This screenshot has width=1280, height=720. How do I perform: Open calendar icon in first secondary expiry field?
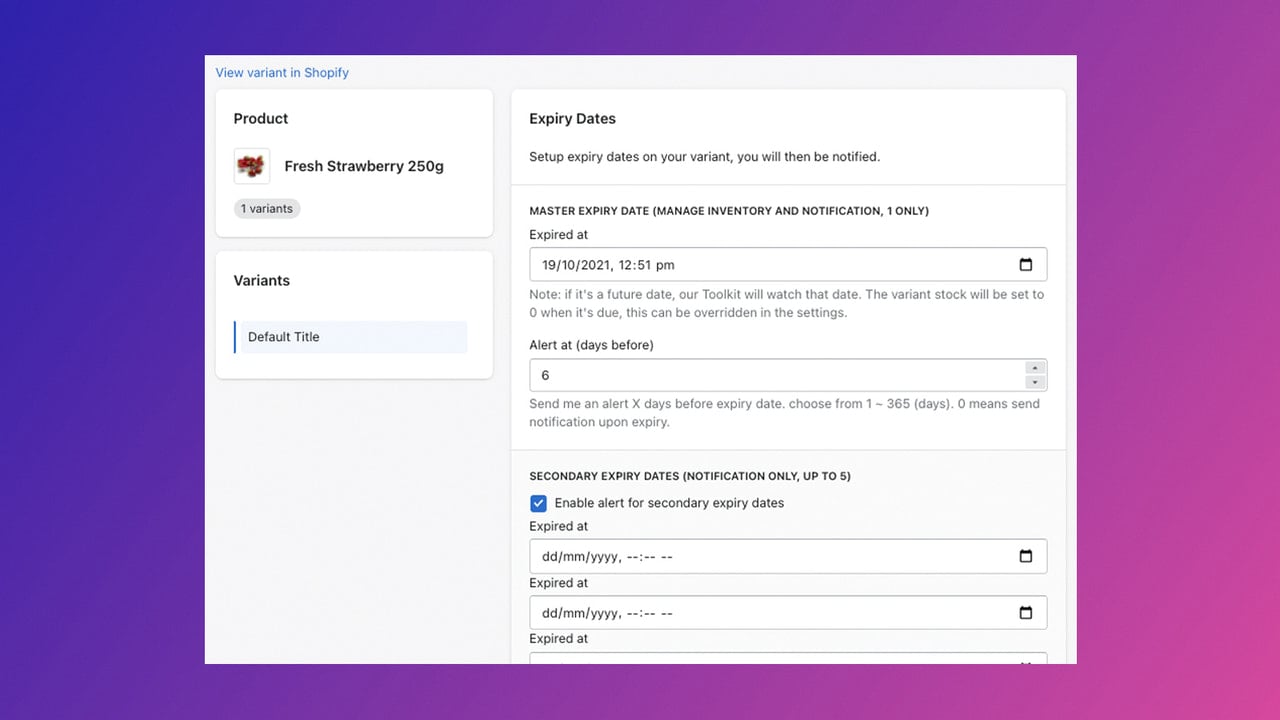(x=1025, y=557)
